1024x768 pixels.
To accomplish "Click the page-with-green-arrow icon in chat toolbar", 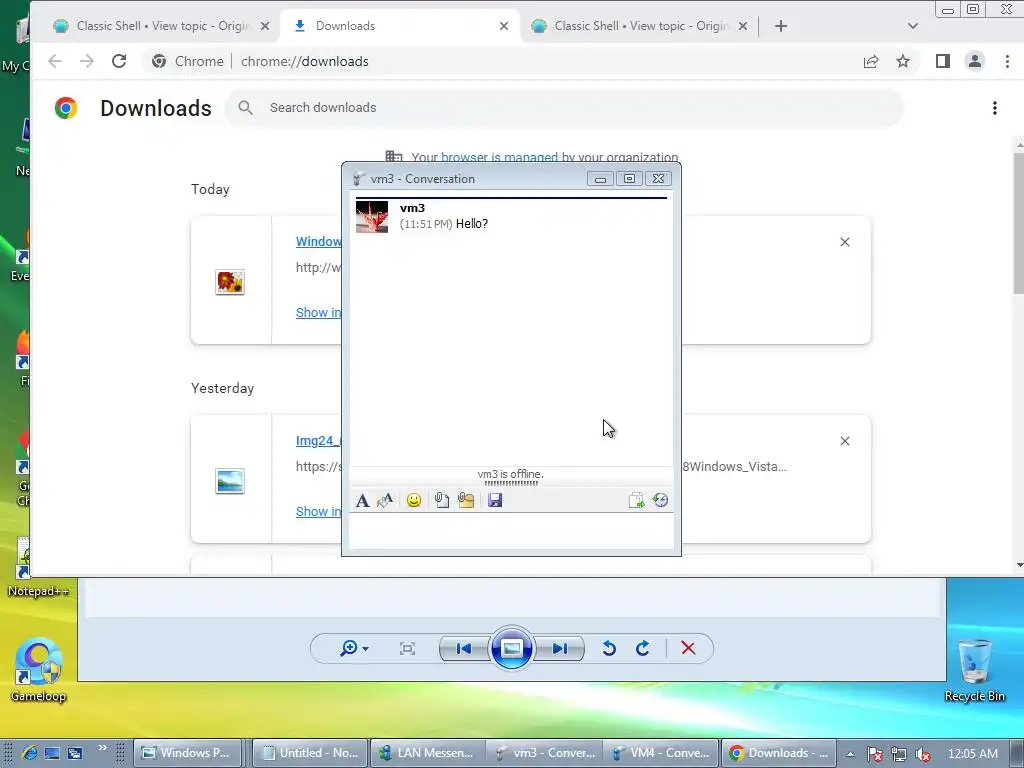I will coord(636,500).
